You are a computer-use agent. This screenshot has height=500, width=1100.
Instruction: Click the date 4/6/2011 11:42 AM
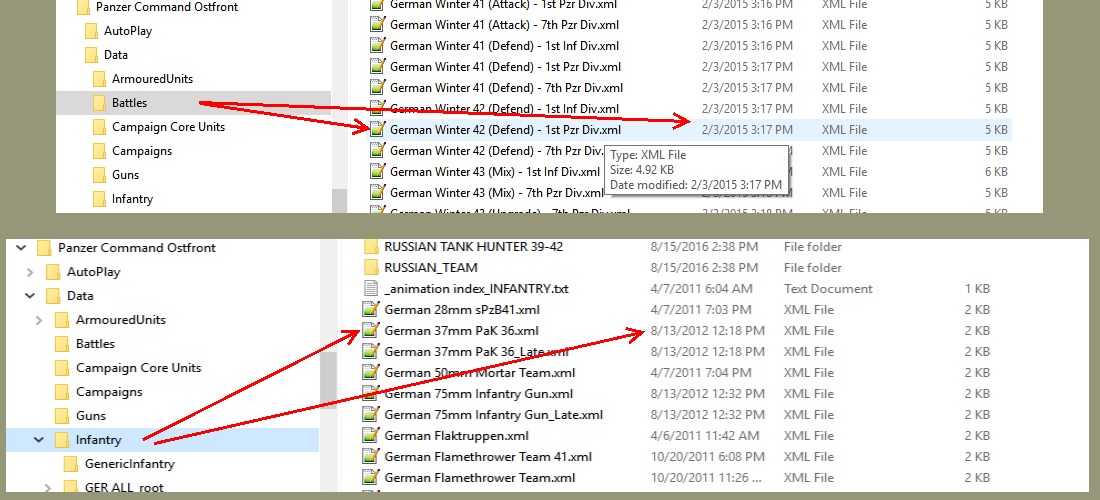click(704, 435)
